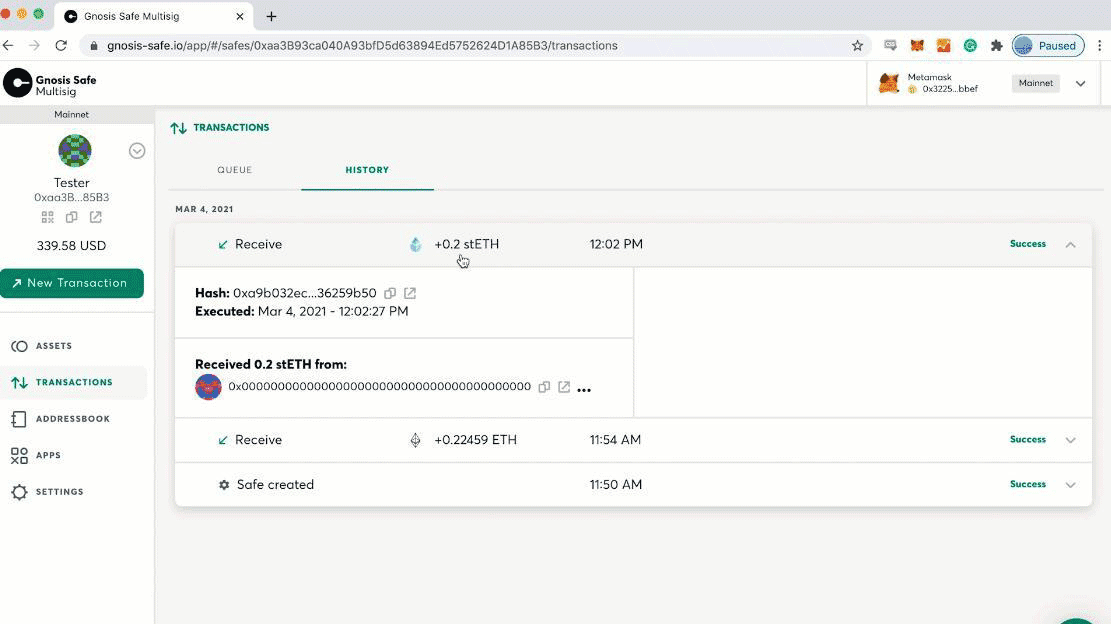Expand the Safe created transaction details

(x=1070, y=484)
